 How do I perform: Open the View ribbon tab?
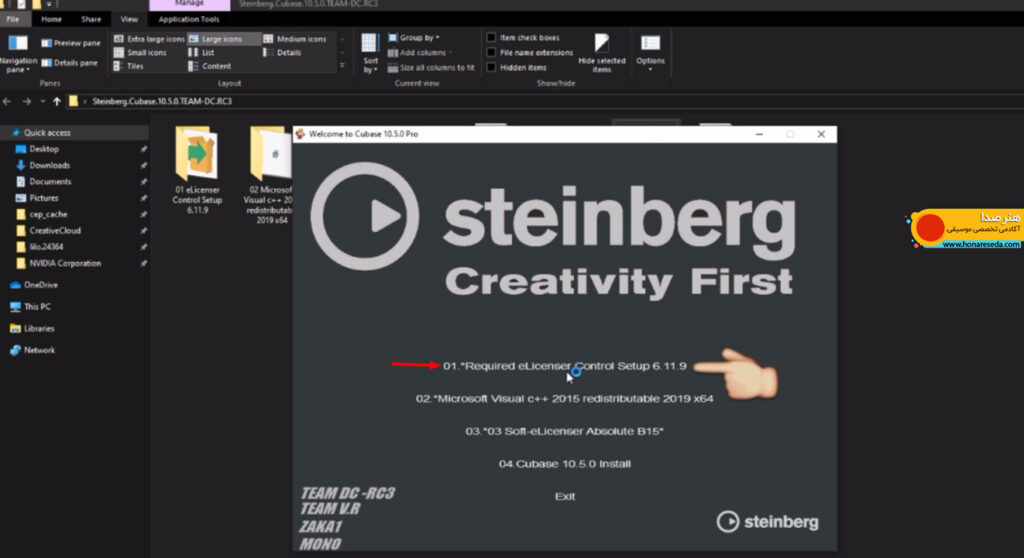(129, 20)
